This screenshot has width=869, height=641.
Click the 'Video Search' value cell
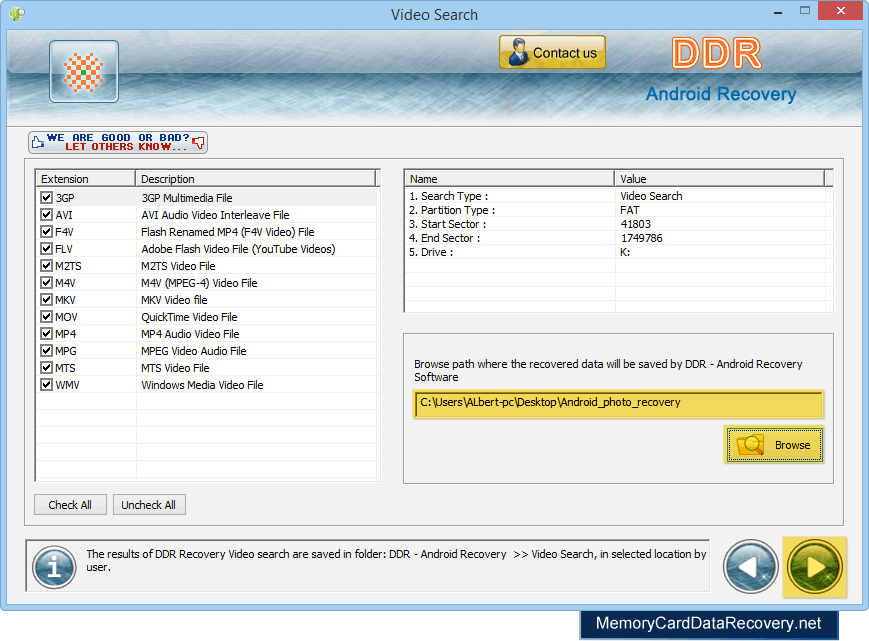pos(651,196)
